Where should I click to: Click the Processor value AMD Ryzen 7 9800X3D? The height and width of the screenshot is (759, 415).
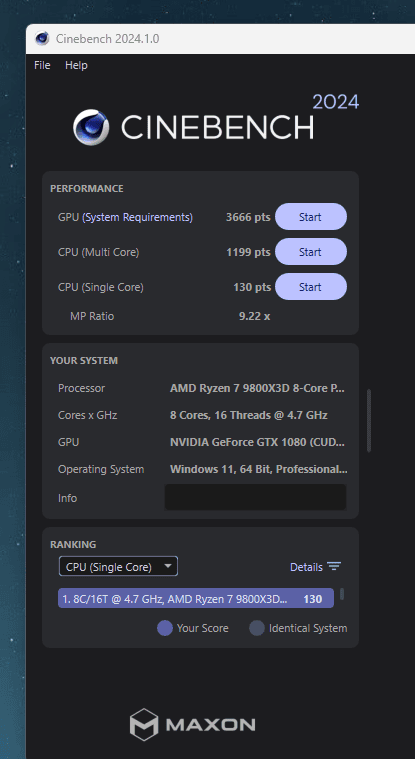(257, 388)
